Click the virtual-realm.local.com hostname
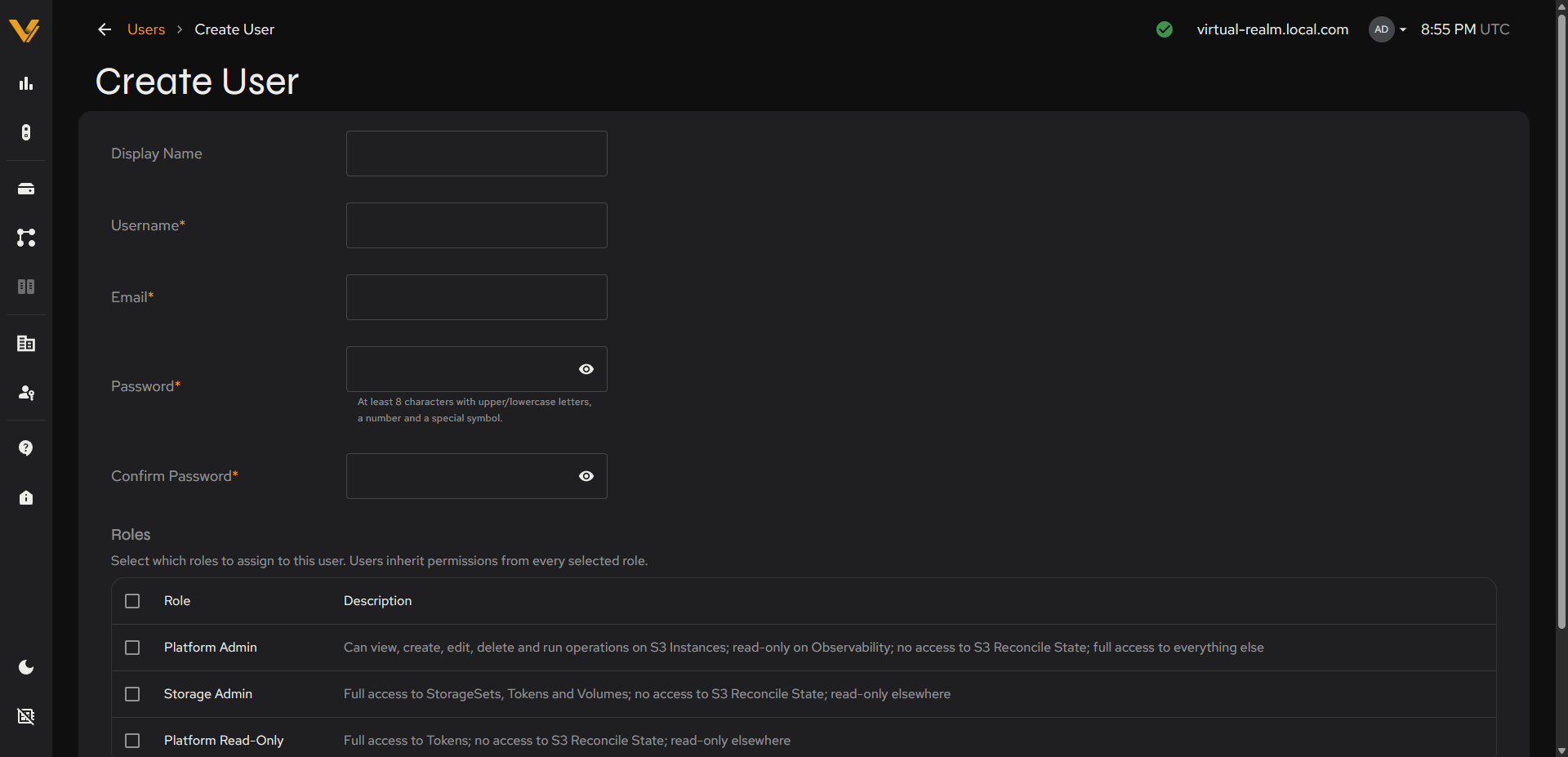The height and width of the screenshot is (757, 1568). pyautogui.click(x=1272, y=29)
